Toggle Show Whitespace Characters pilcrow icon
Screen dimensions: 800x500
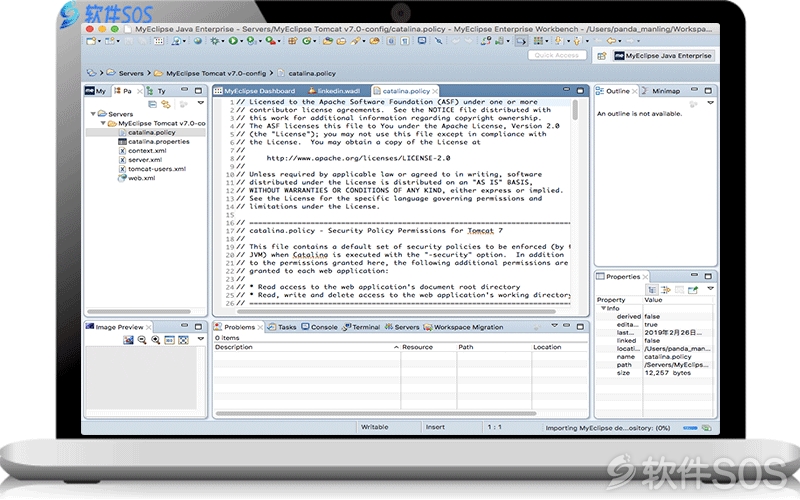[x=405, y=41]
